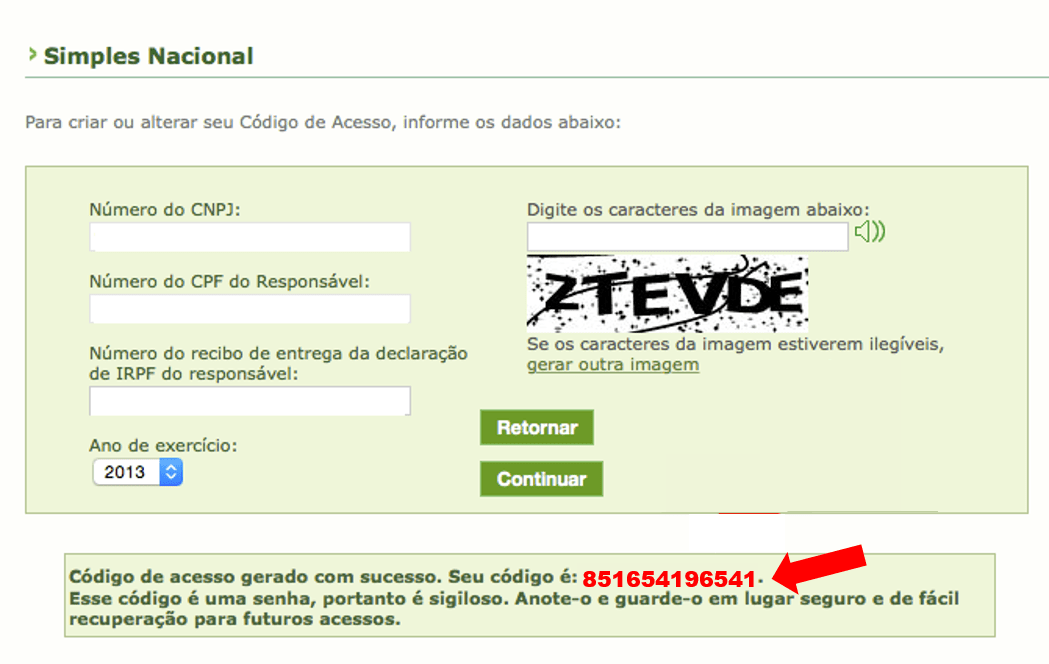Click the green arrow beside Simples Nacional

pyautogui.click(x=32, y=54)
